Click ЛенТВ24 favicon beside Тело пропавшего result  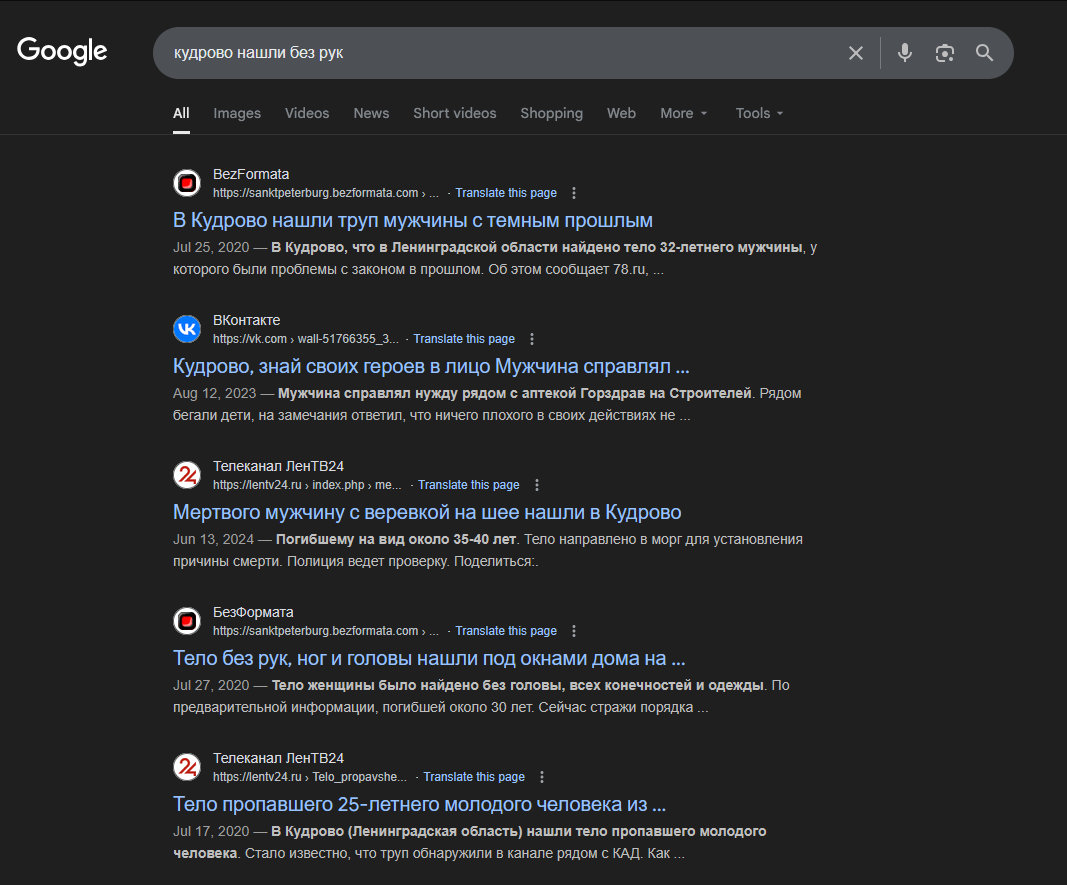click(187, 767)
